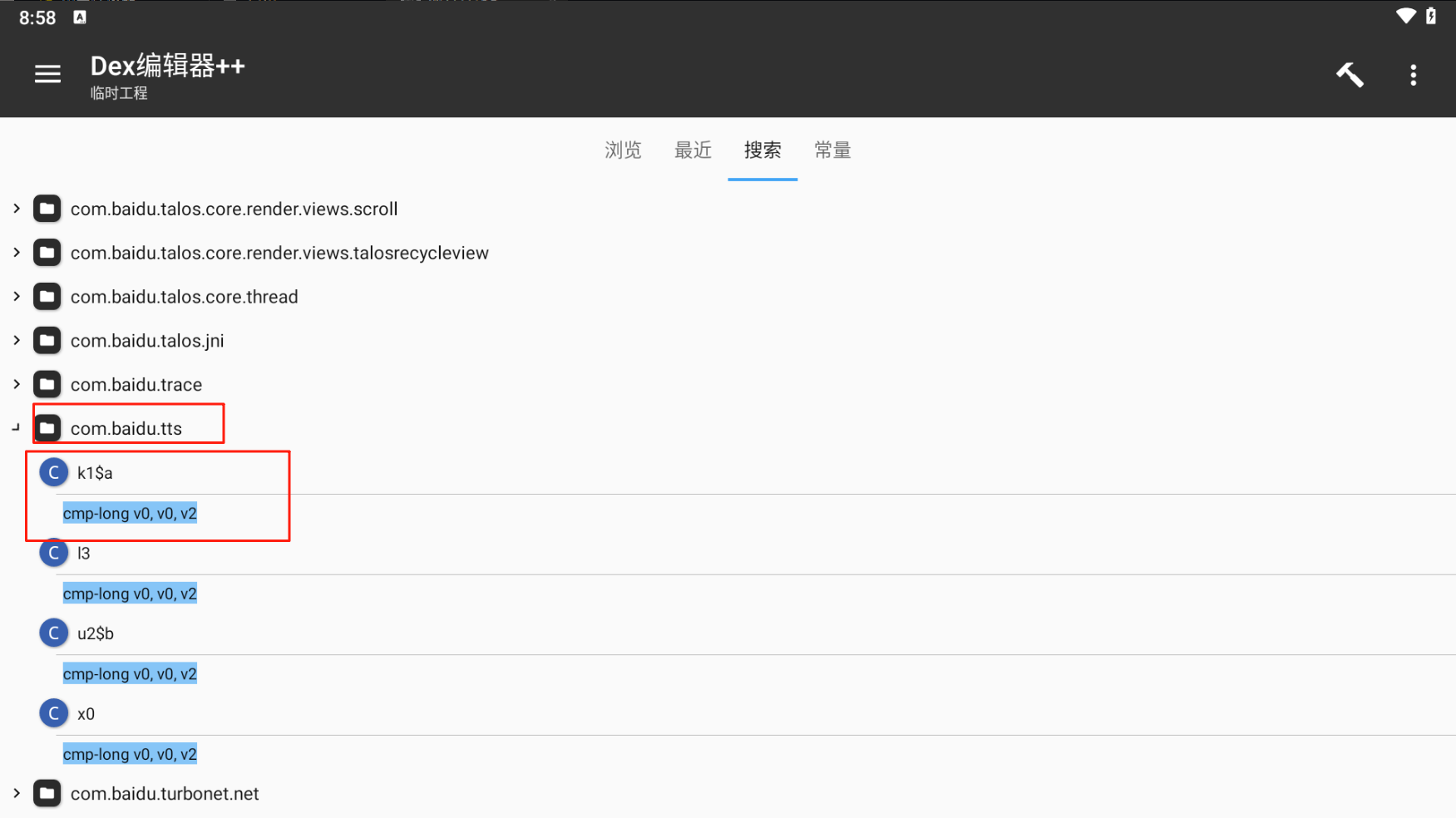1456x818 pixels.
Task: Tap the Wi-Fi status icon
Action: pos(1405,16)
